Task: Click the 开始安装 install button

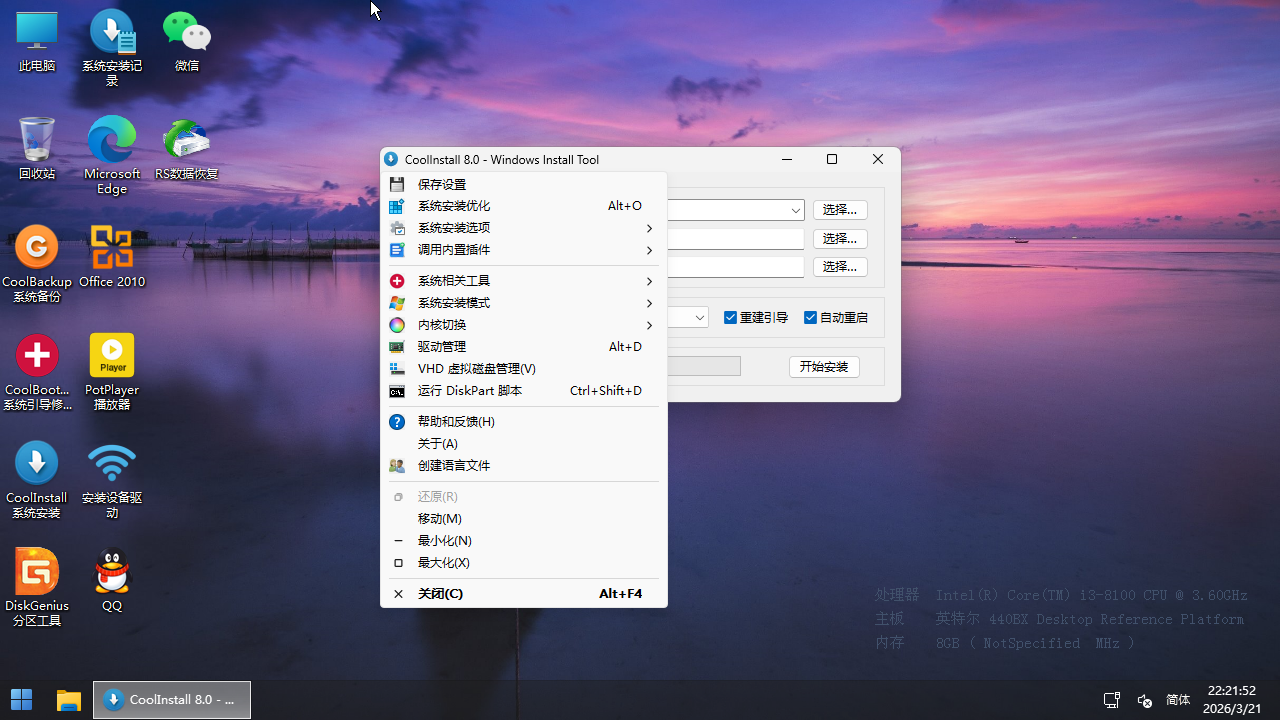Action: 824,366
